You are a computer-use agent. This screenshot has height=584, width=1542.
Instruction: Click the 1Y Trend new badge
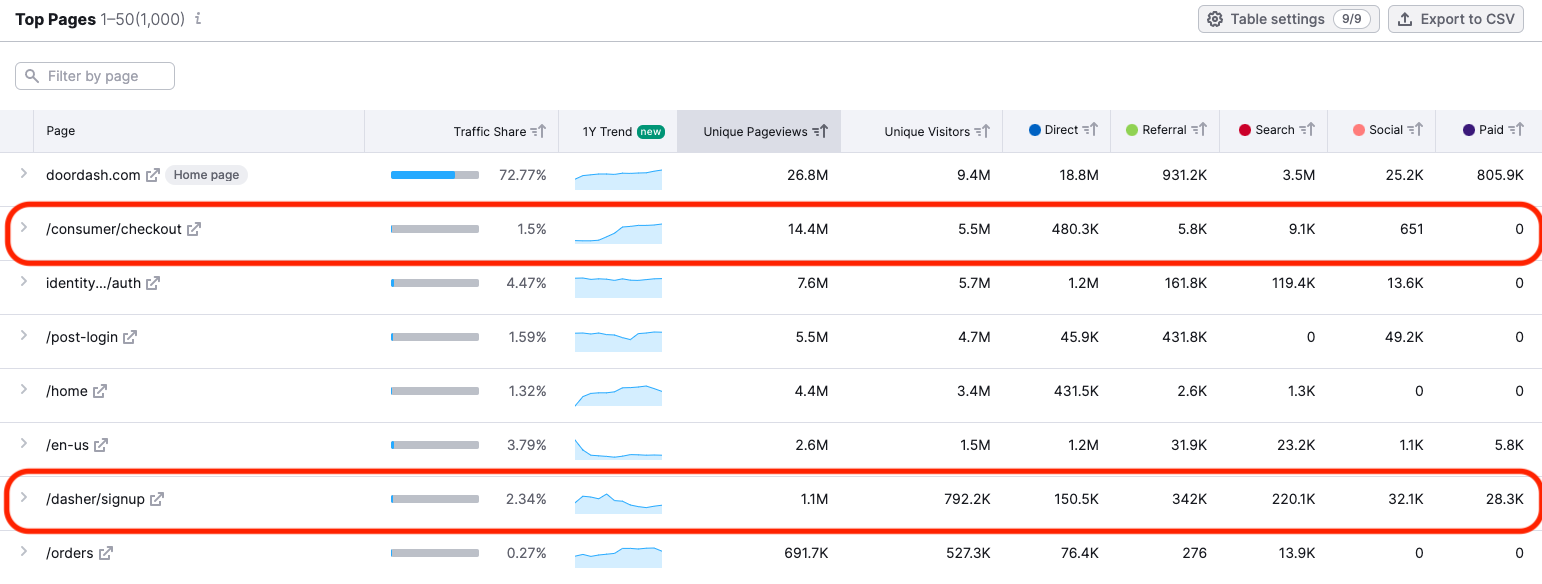point(651,131)
